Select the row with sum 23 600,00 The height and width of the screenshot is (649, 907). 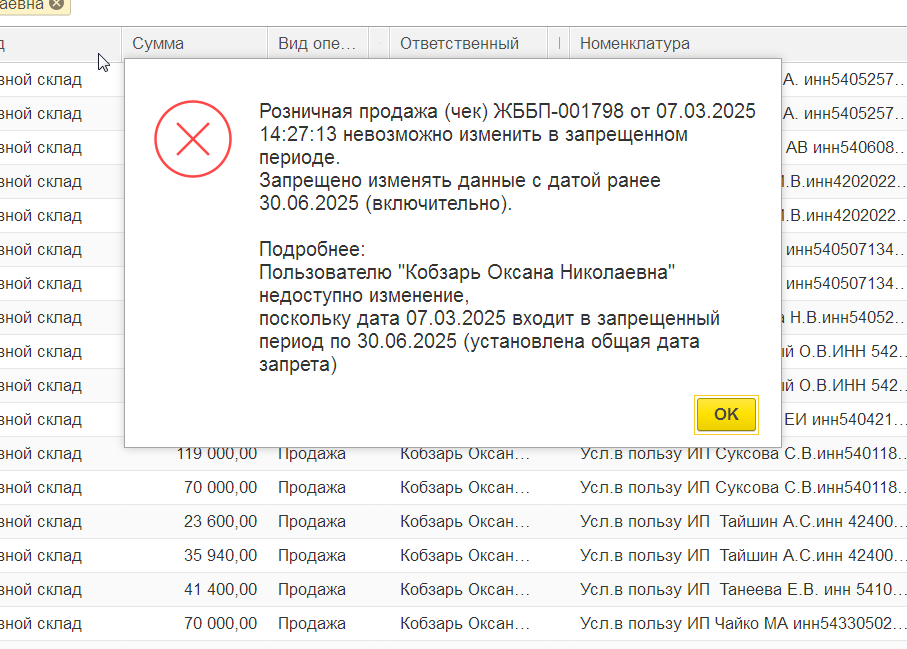[x=454, y=521]
